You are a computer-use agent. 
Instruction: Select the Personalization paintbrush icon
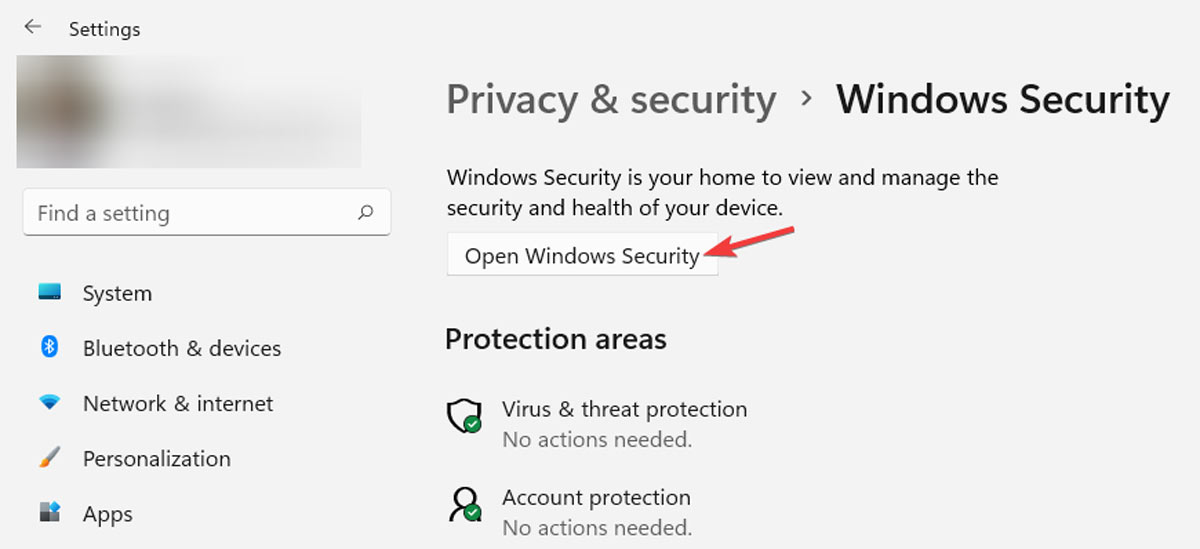click(50, 458)
